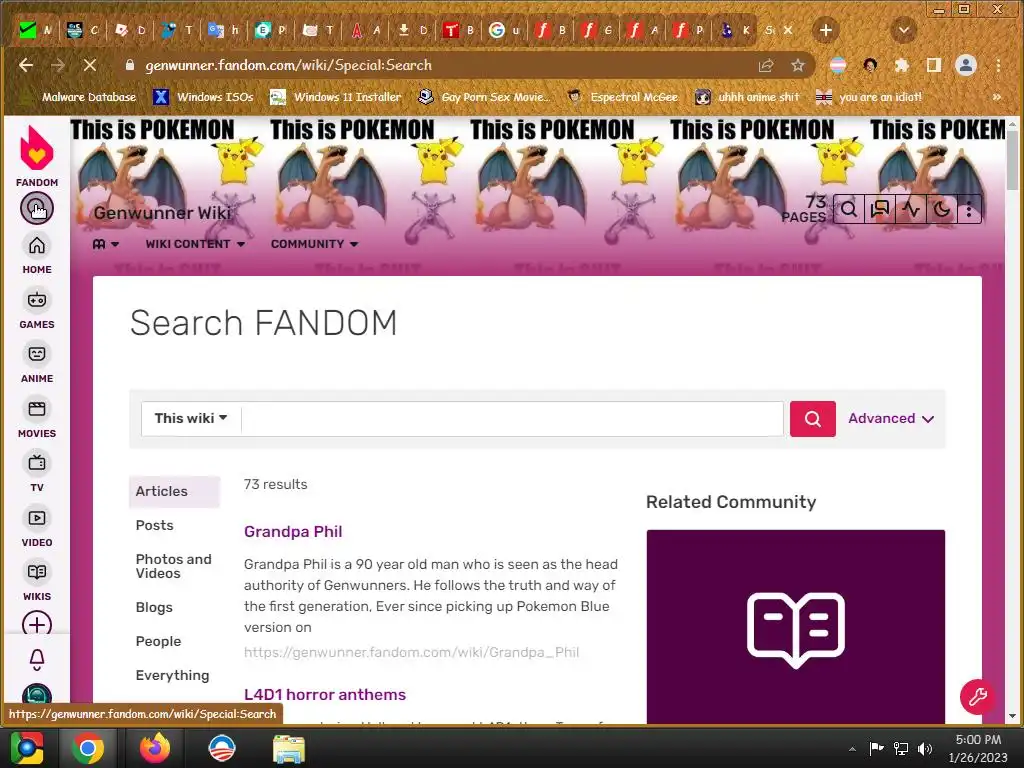Screen dimensions: 1024x768
Task: Open the TV section in the sidebar
Action: (37, 472)
